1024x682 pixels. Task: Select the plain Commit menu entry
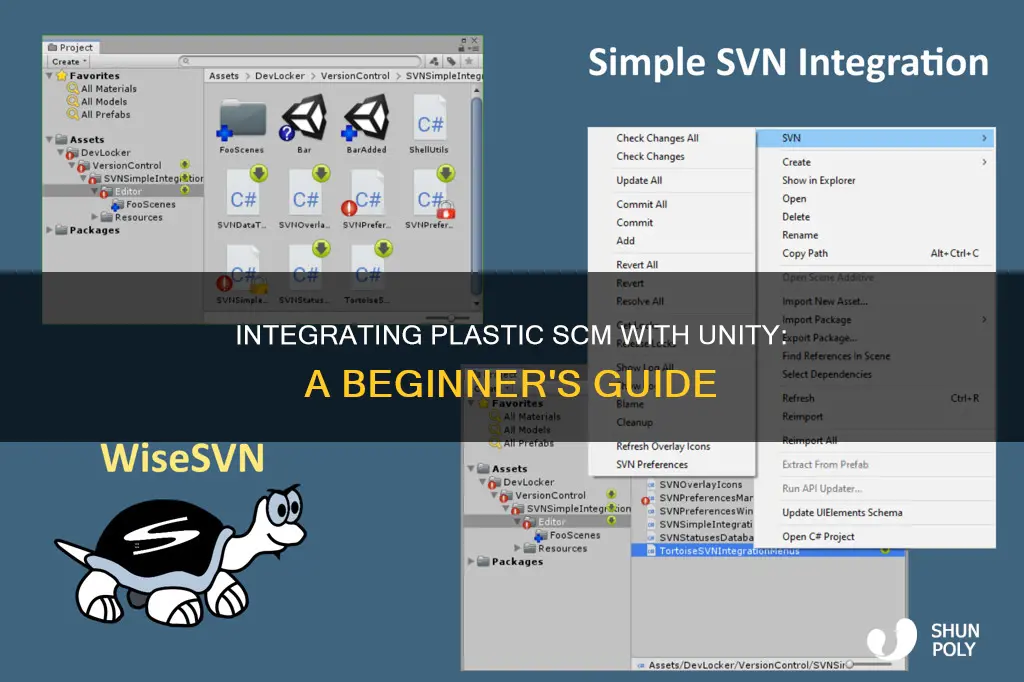tap(634, 223)
